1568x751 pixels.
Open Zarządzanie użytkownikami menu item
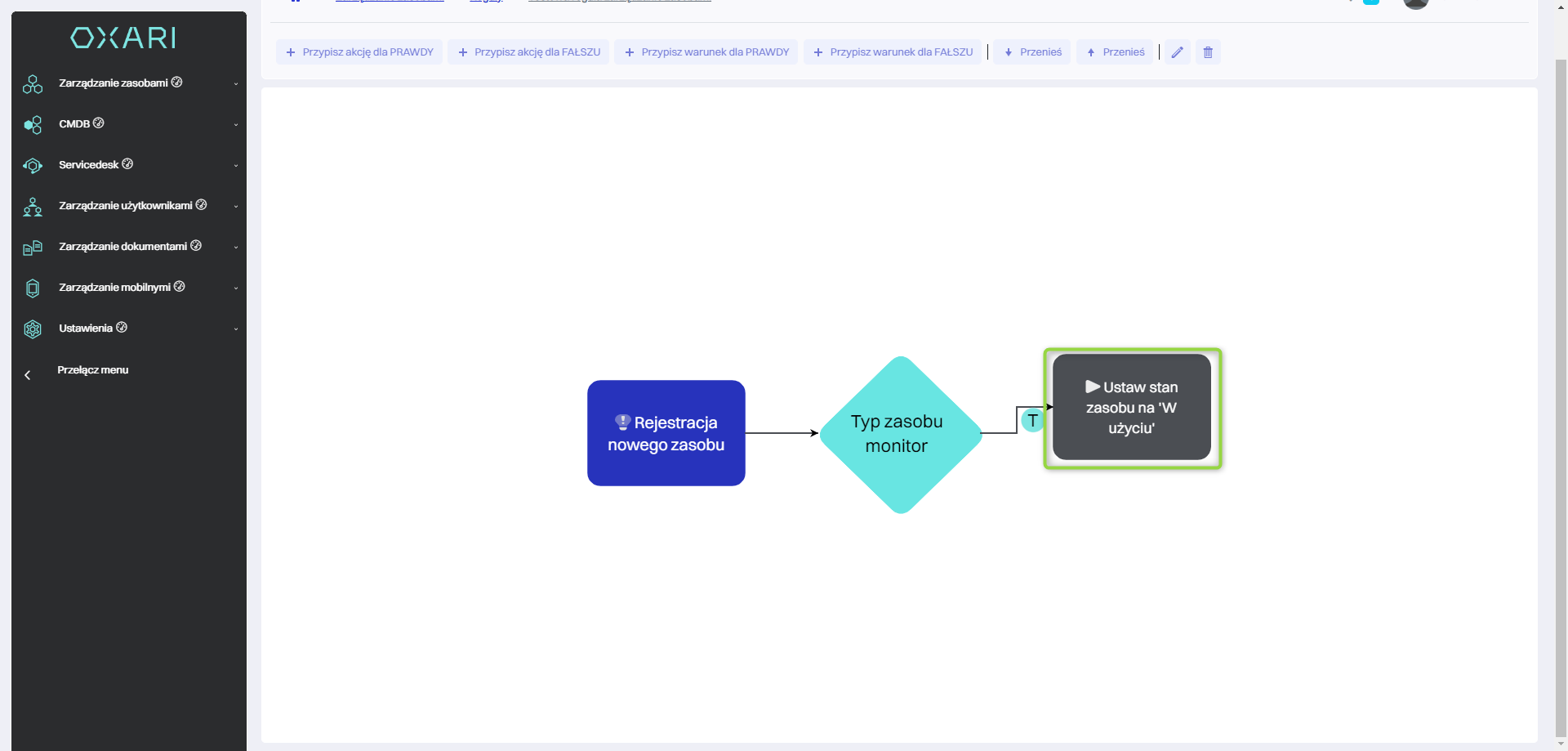[x=125, y=206]
